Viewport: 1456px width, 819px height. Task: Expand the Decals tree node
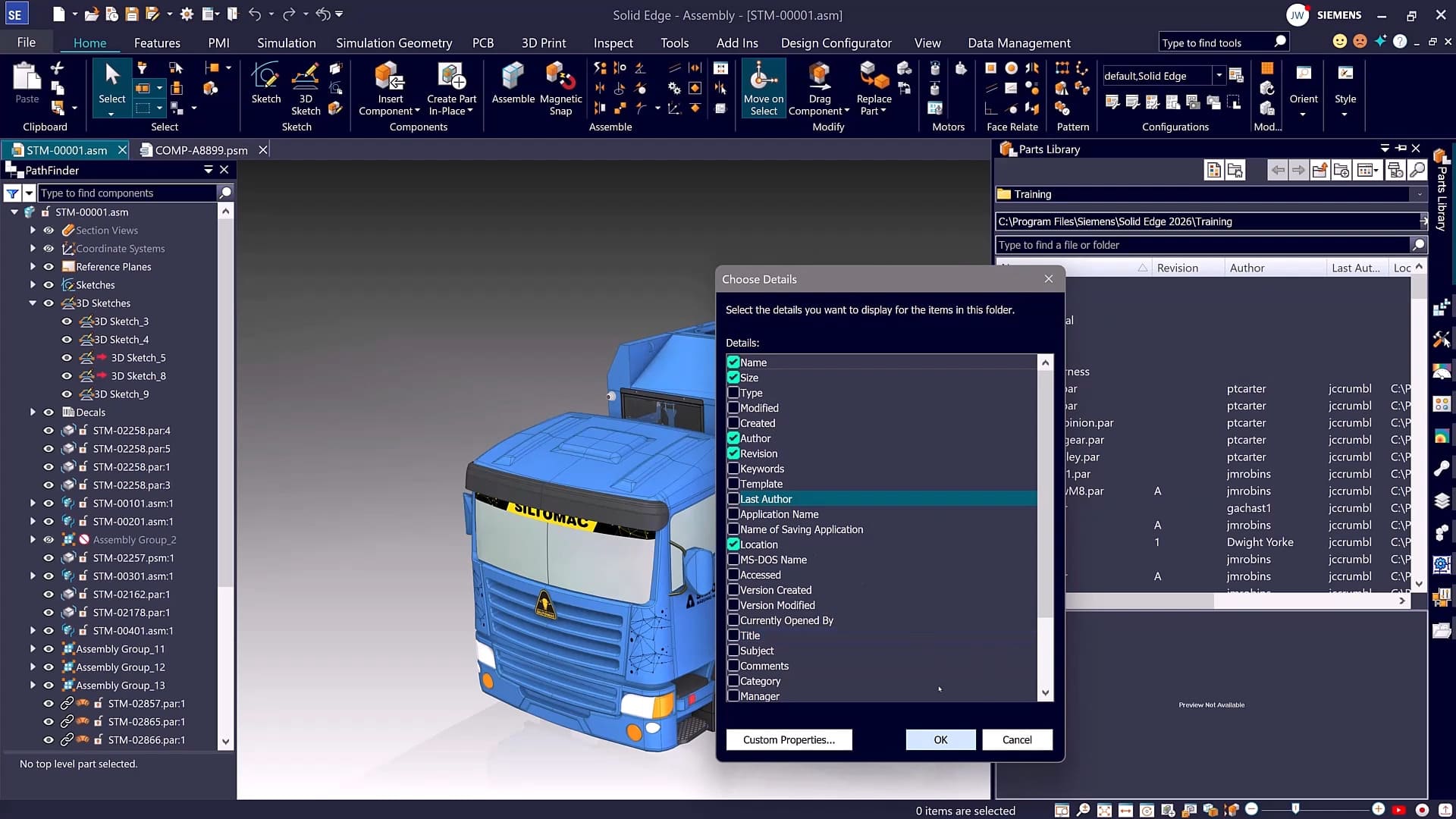click(33, 413)
